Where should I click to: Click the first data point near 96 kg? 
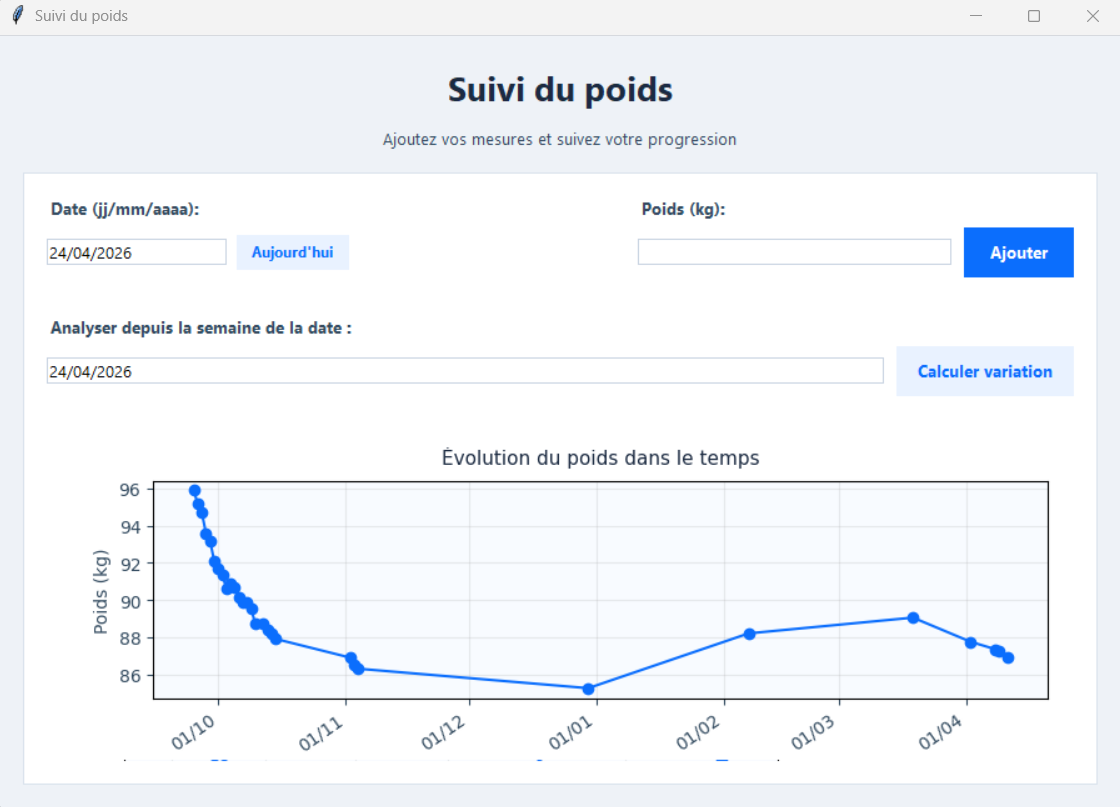[194, 490]
